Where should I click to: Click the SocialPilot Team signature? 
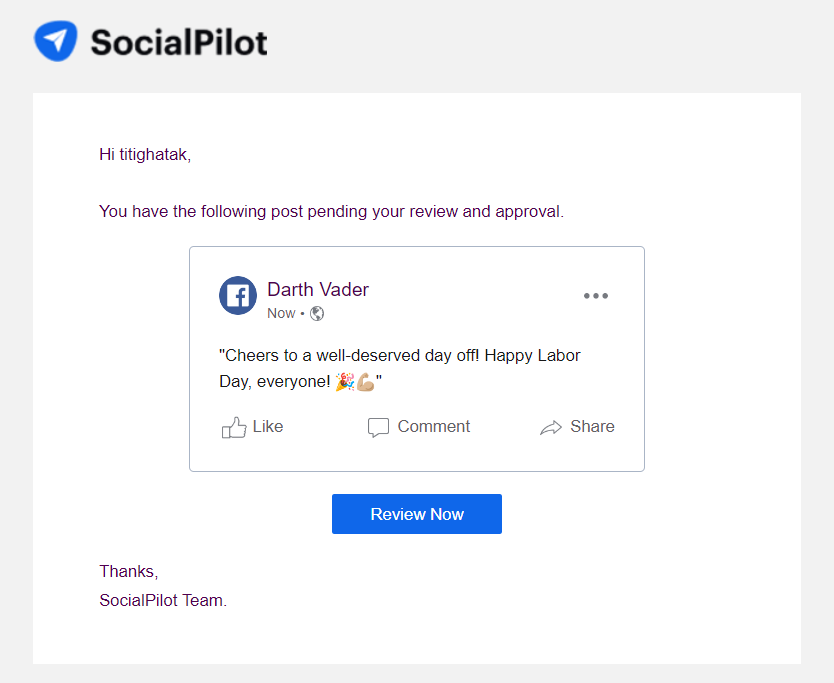(x=163, y=600)
